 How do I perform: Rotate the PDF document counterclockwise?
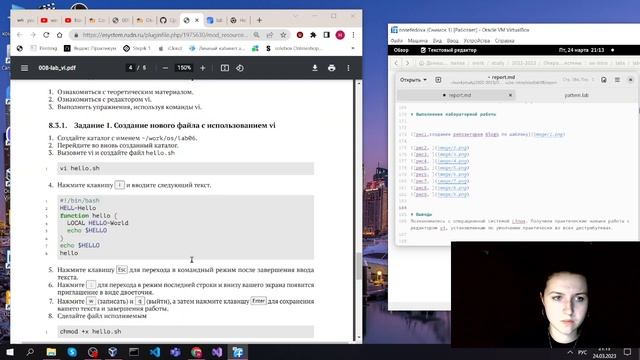240,68
